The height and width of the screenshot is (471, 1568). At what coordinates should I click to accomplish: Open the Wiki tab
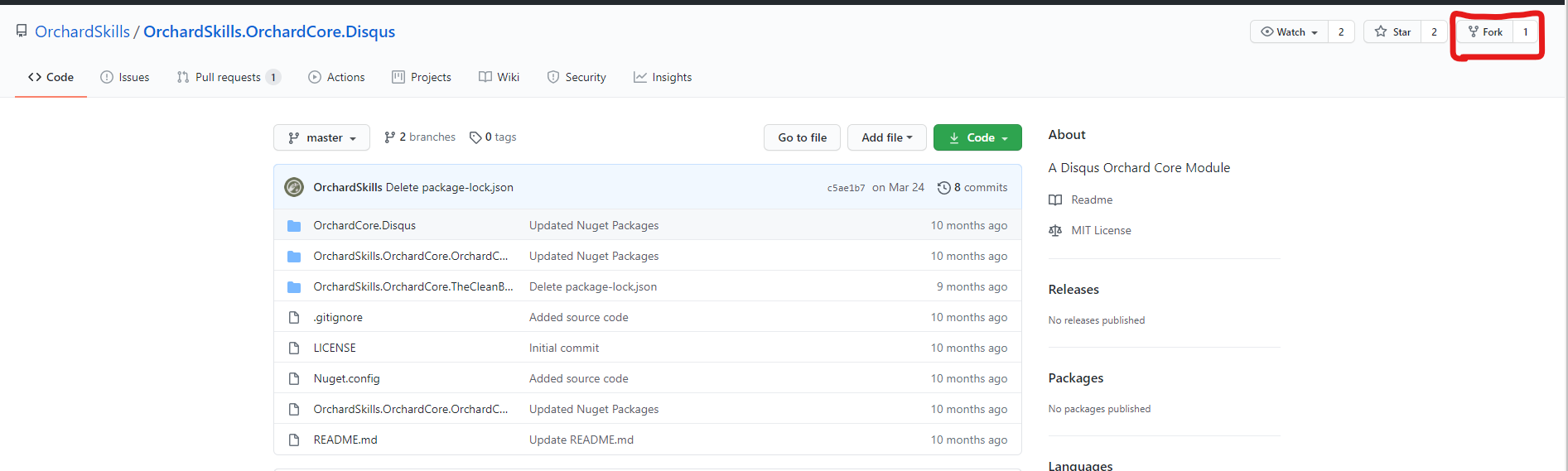tap(499, 77)
